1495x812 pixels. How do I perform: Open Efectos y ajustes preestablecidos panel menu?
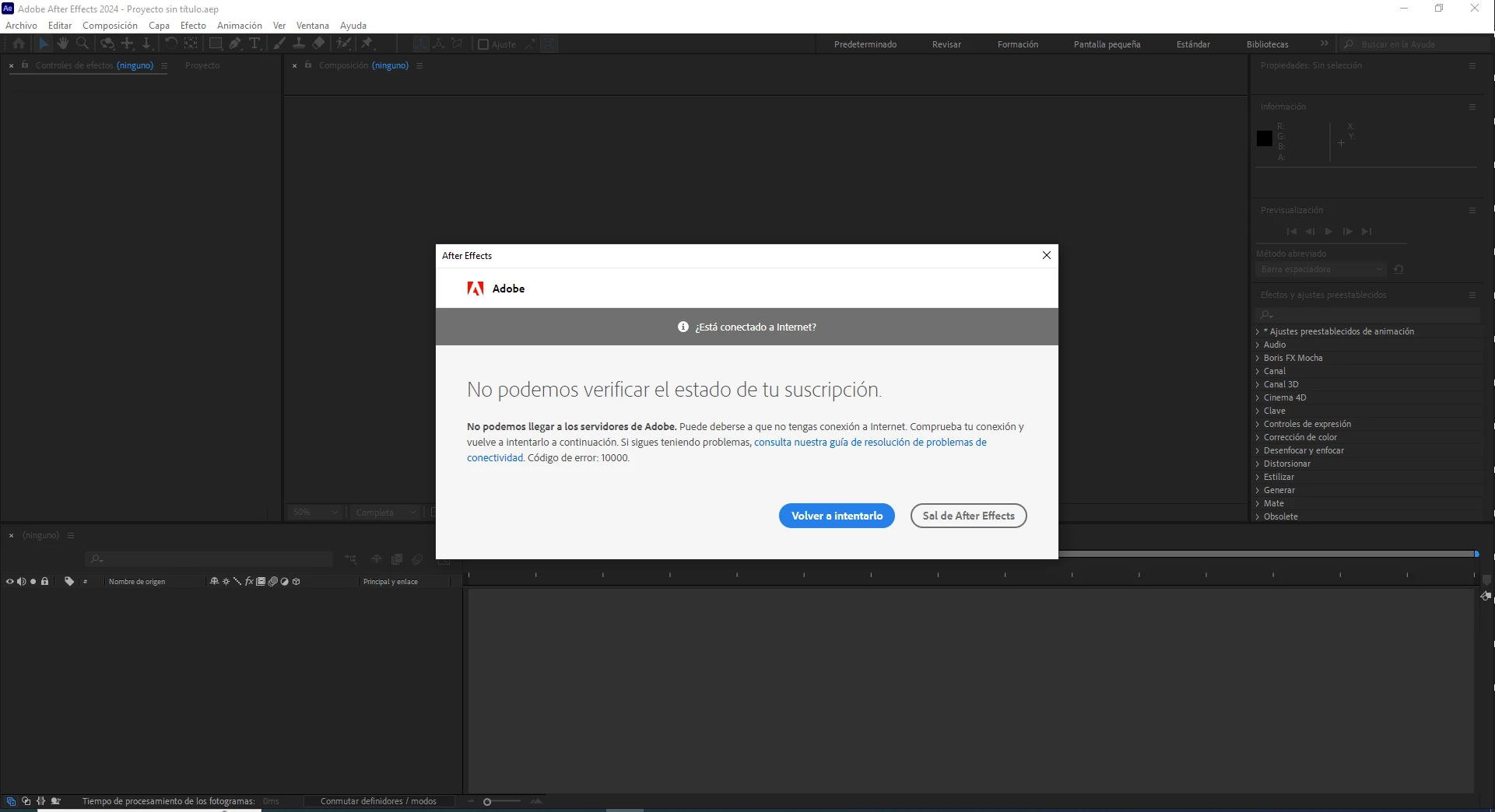pos(1472,295)
